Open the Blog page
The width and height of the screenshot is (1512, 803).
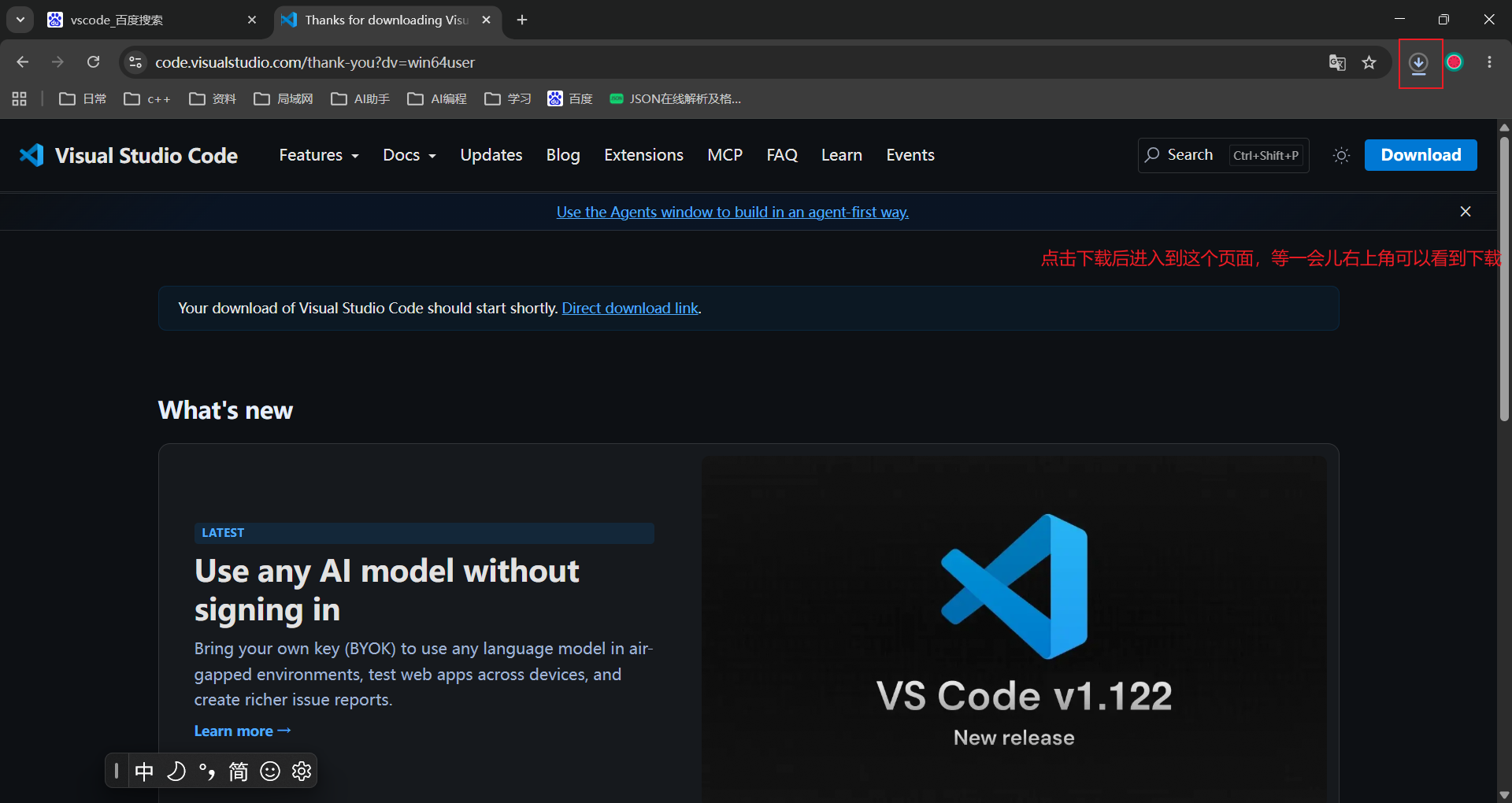coord(563,155)
